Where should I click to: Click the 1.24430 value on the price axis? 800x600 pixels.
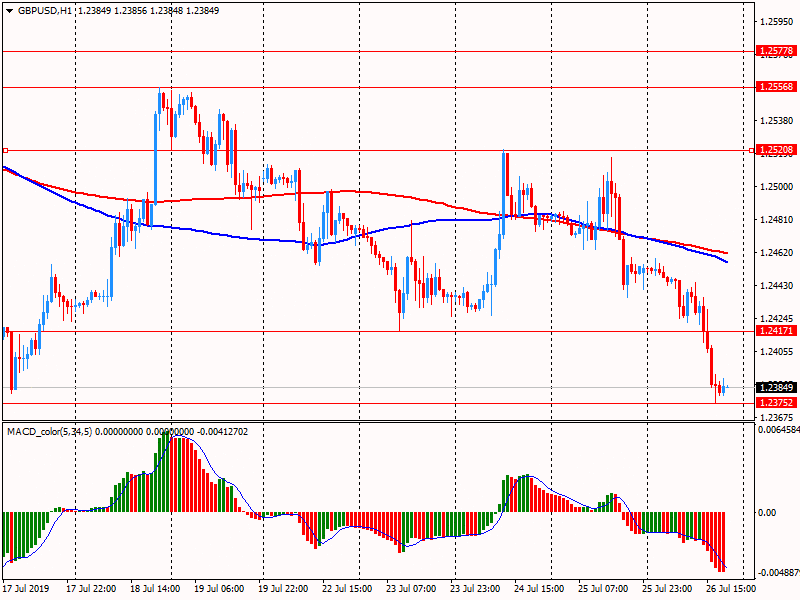(x=777, y=286)
